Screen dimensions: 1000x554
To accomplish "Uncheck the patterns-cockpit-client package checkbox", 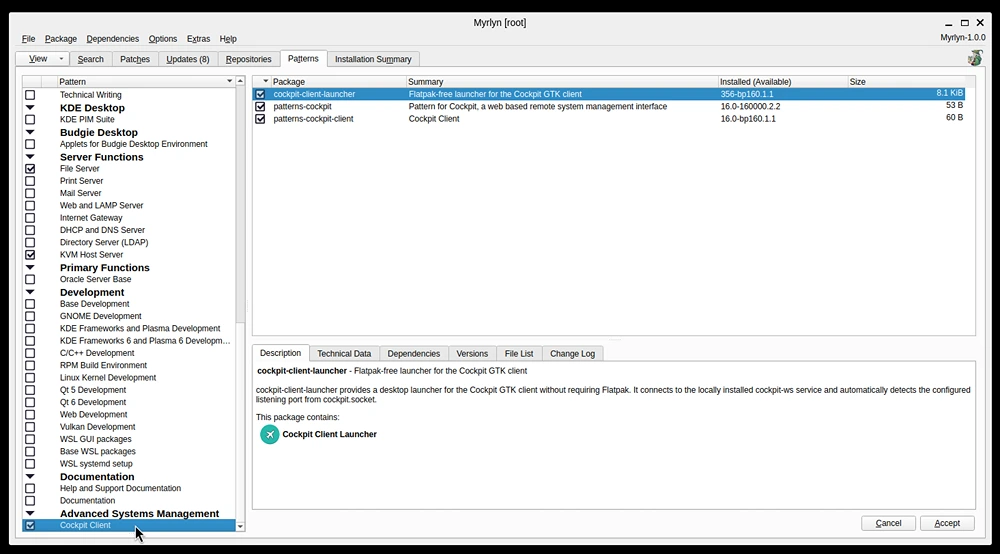I will [x=260, y=119].
